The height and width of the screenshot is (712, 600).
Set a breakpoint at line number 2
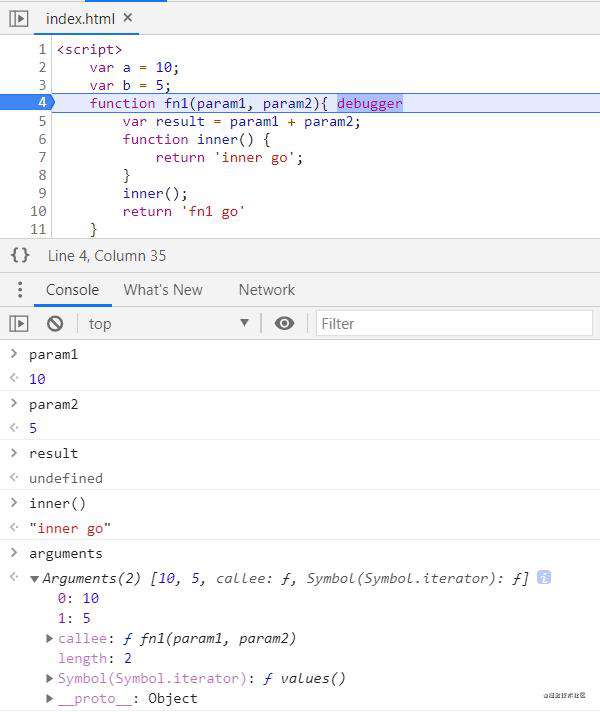(42, 67)
